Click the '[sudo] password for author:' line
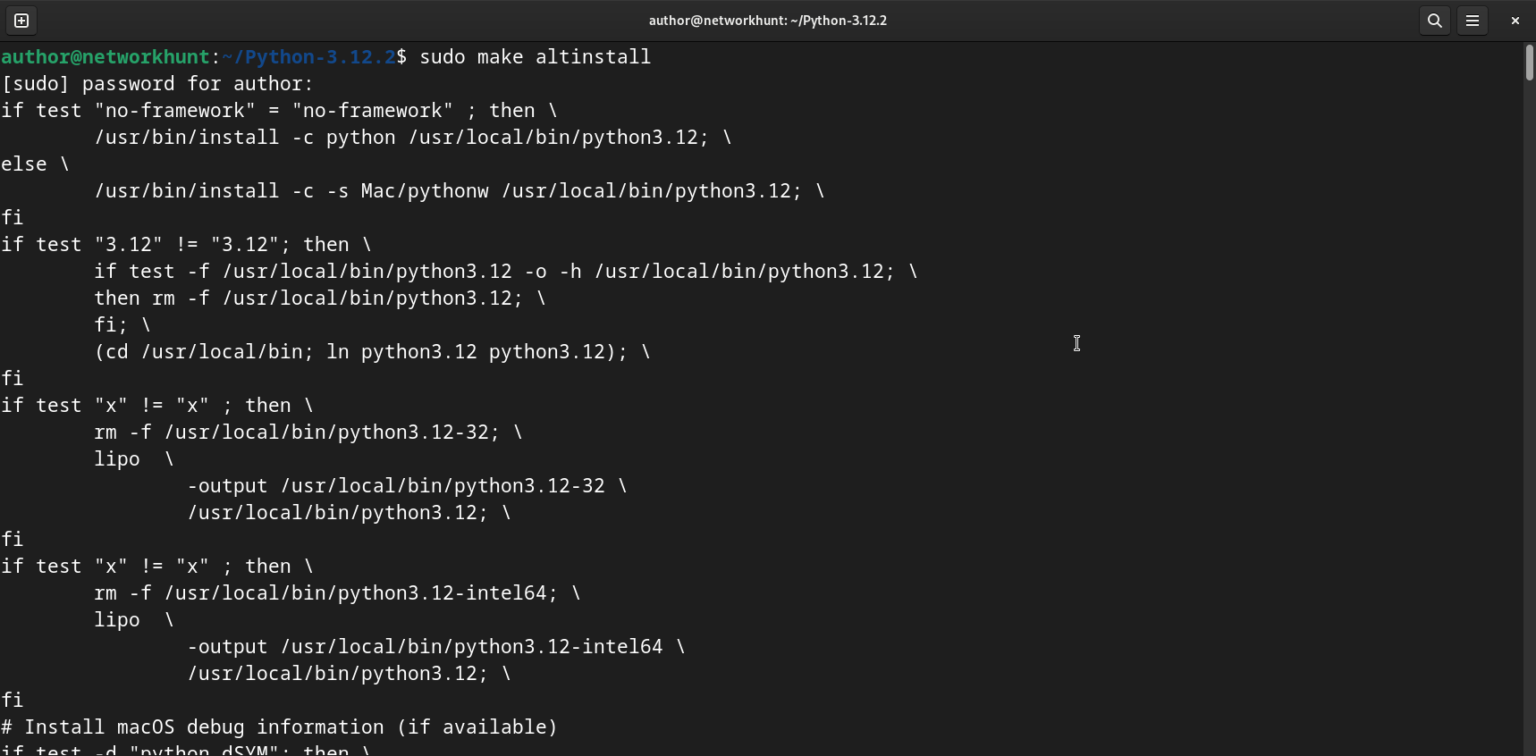This screenshot has width=1536, height=756. pos(158,84)
